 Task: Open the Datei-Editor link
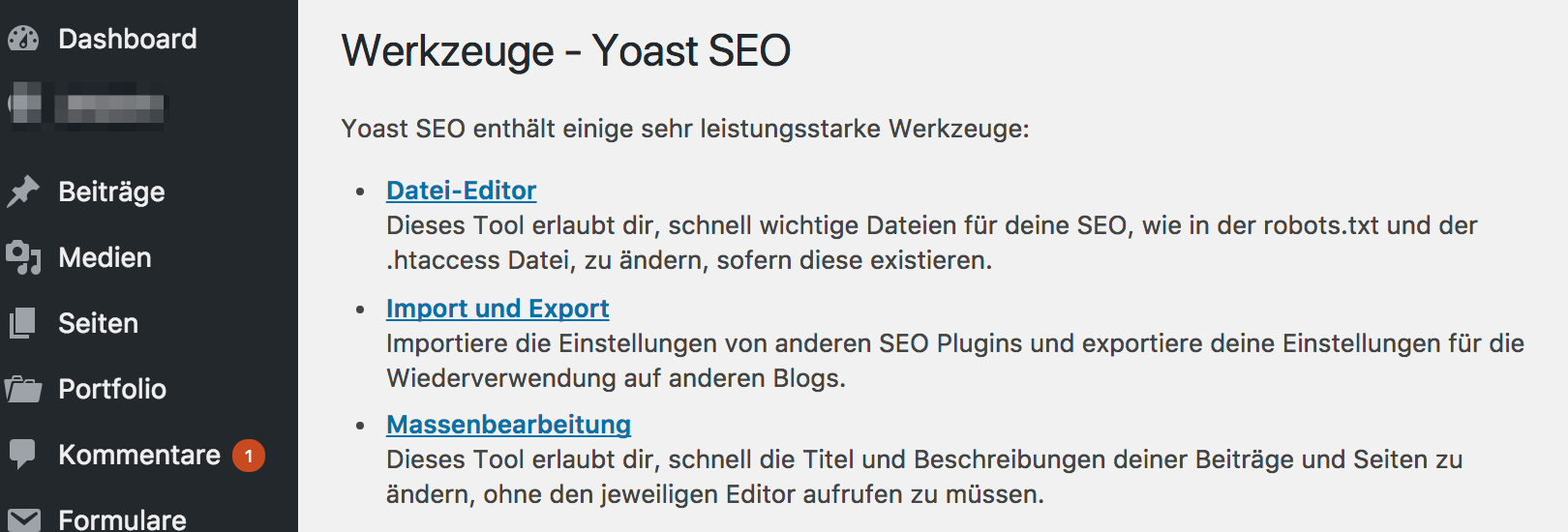(x=461, y=191)
